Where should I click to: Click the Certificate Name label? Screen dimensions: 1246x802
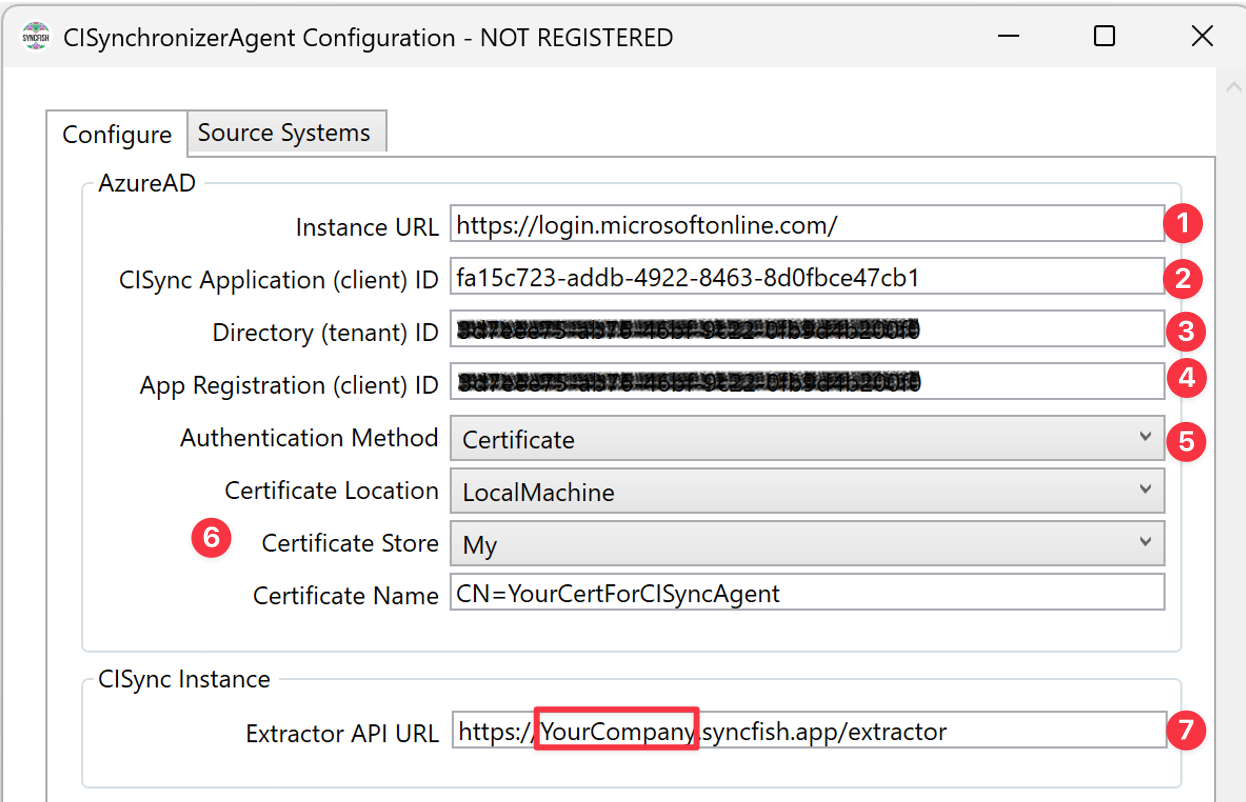346,595
